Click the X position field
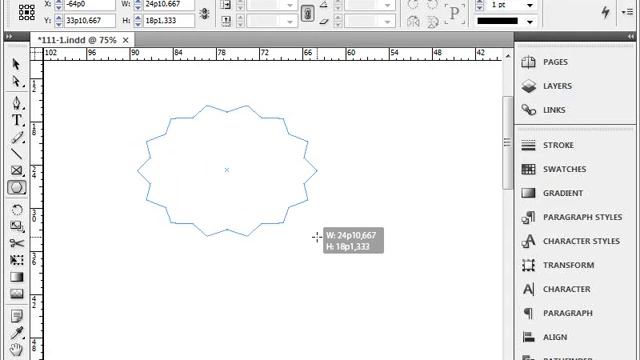 tap(89, 5)
